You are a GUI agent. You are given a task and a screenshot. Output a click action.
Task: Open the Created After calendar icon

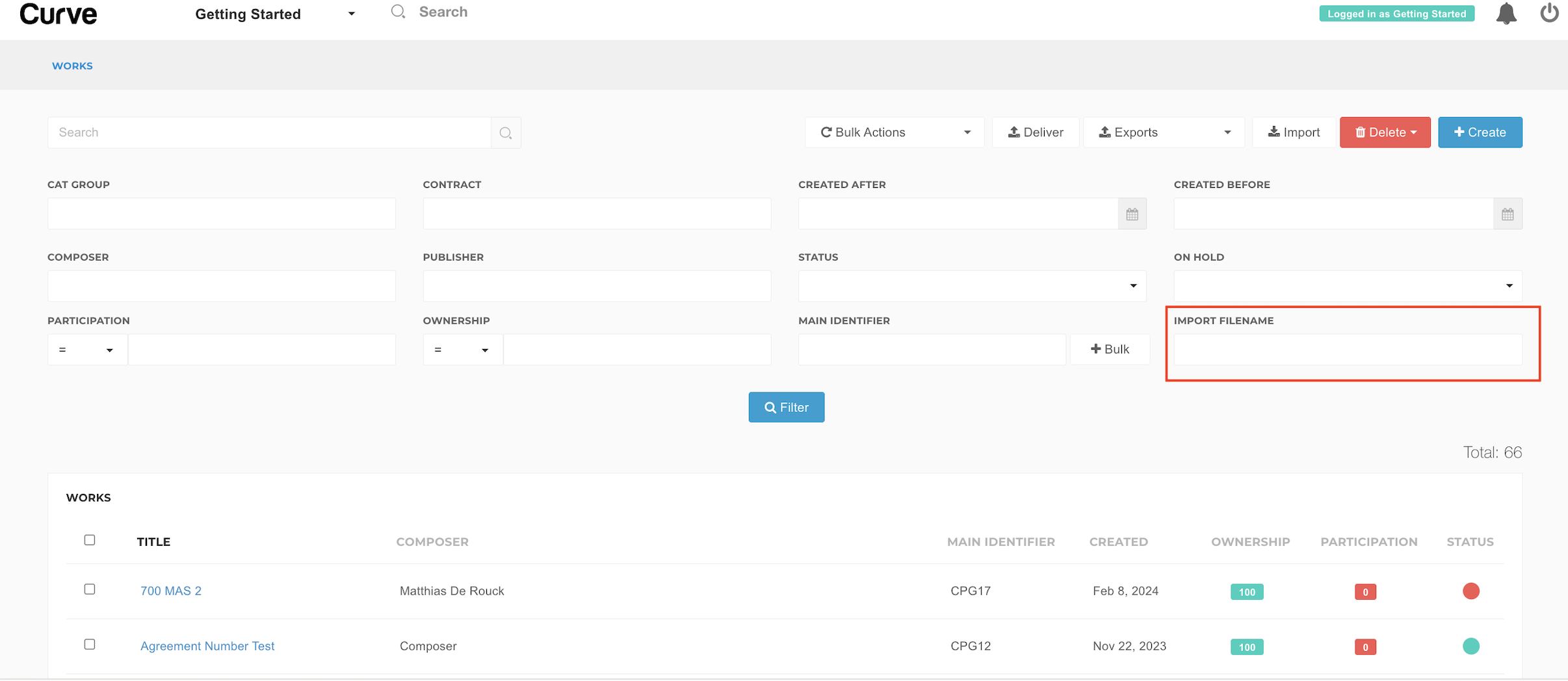point(1132,214)
